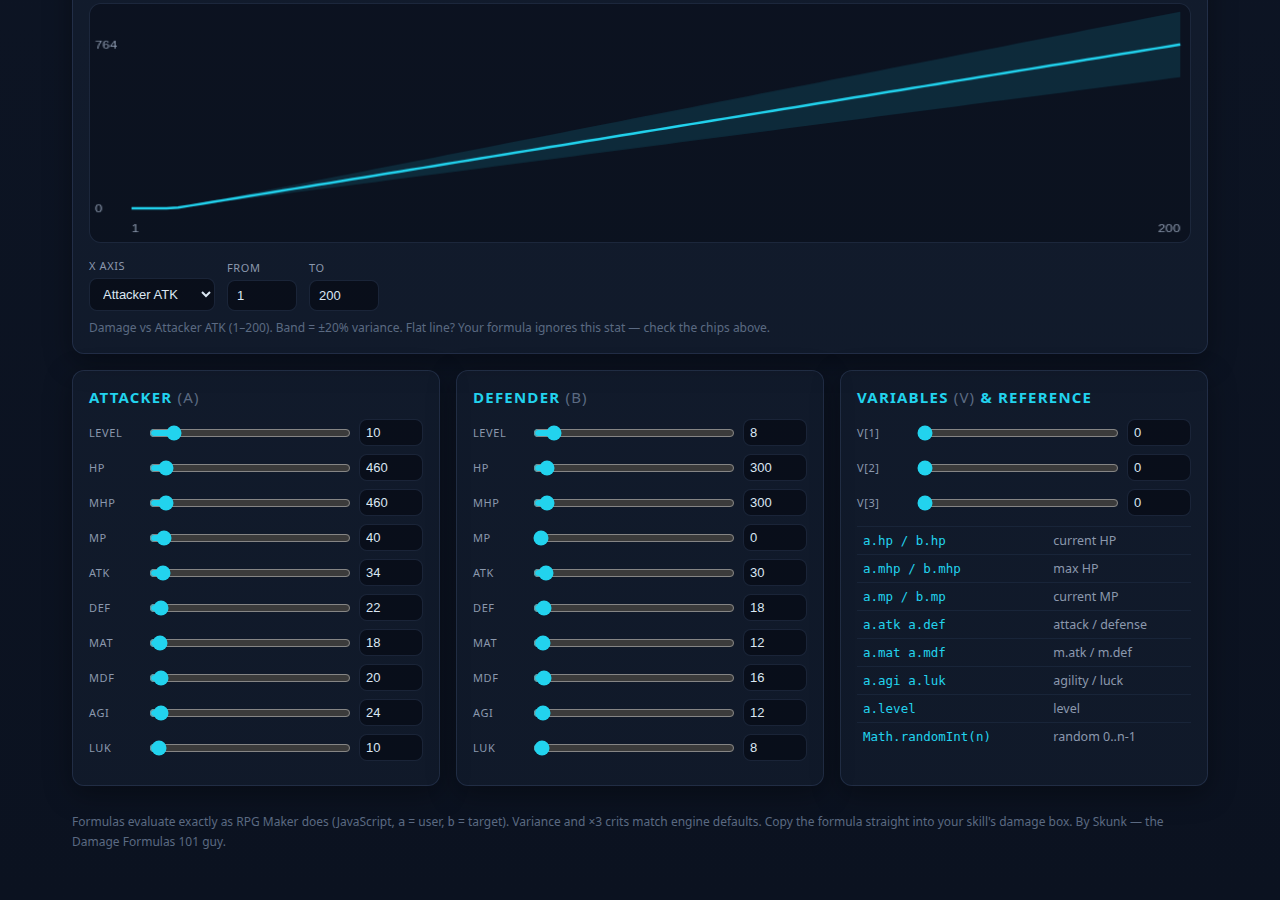Click Defender ATK value field showing 30

tap(775, 573)
